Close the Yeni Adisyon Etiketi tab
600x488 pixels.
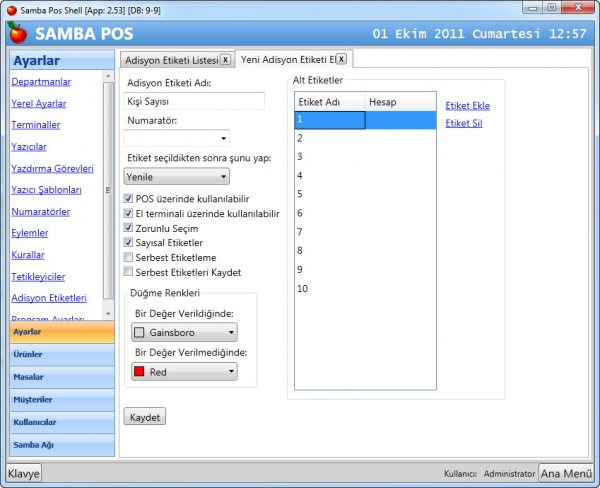(341, 59)
